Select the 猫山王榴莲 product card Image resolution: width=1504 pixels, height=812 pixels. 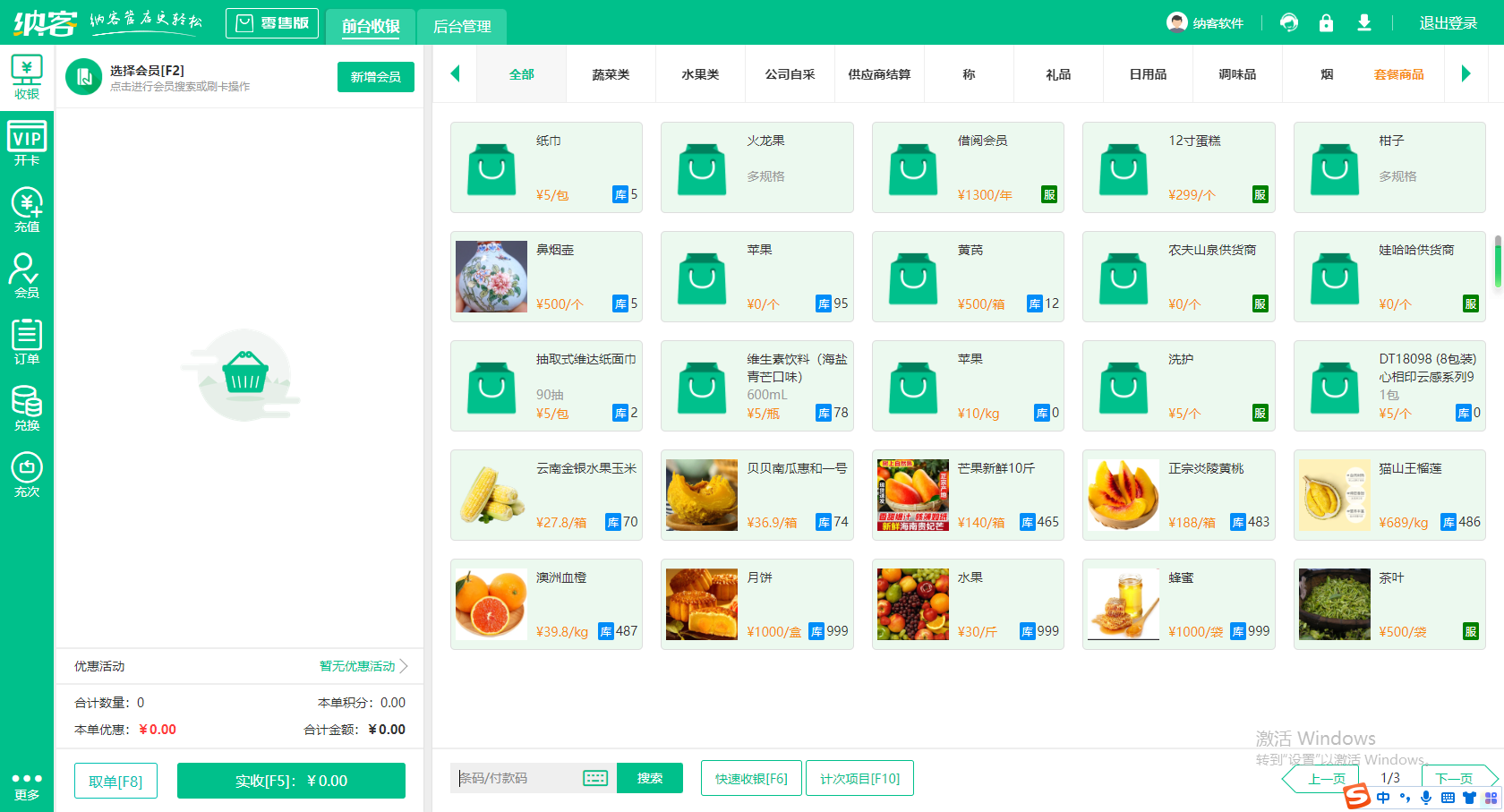click(1389, 495)
